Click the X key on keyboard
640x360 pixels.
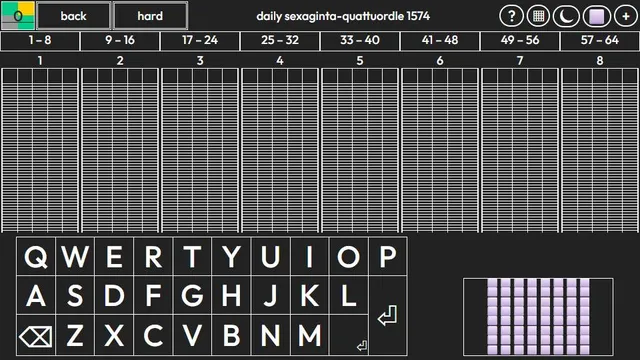pyautogui.click(x=114, y=336)
